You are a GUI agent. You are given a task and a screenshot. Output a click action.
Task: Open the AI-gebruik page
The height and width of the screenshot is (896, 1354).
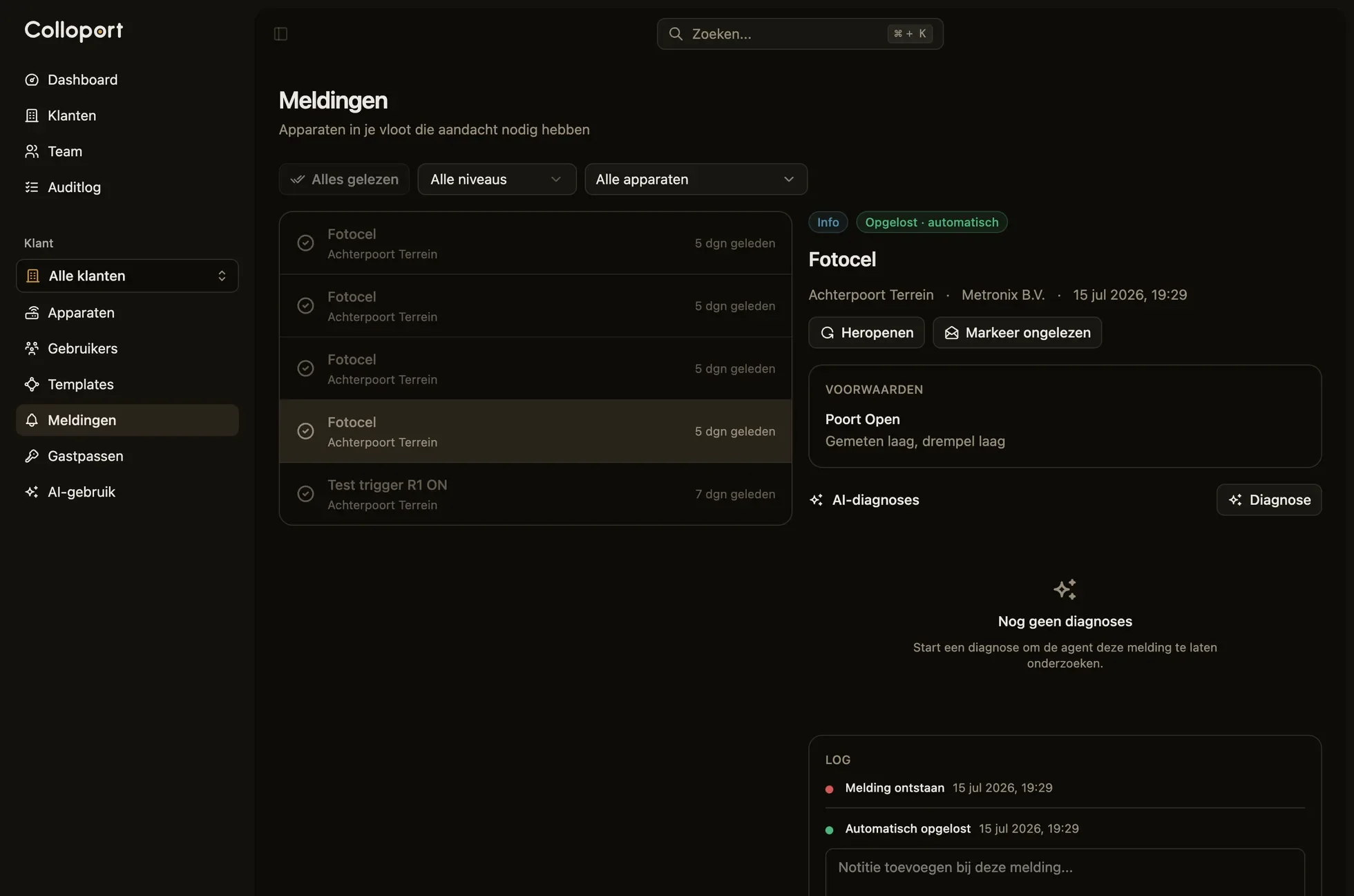[x=127, y=493]
